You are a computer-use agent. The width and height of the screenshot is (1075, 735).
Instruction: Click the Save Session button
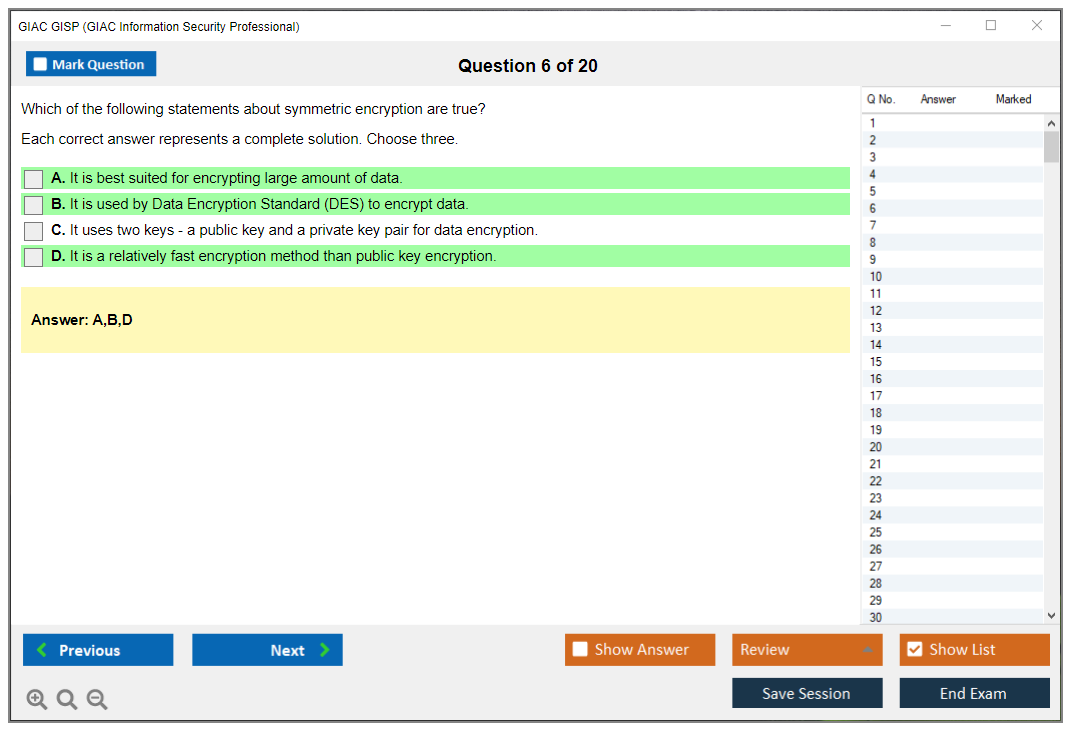pos(806,692)
